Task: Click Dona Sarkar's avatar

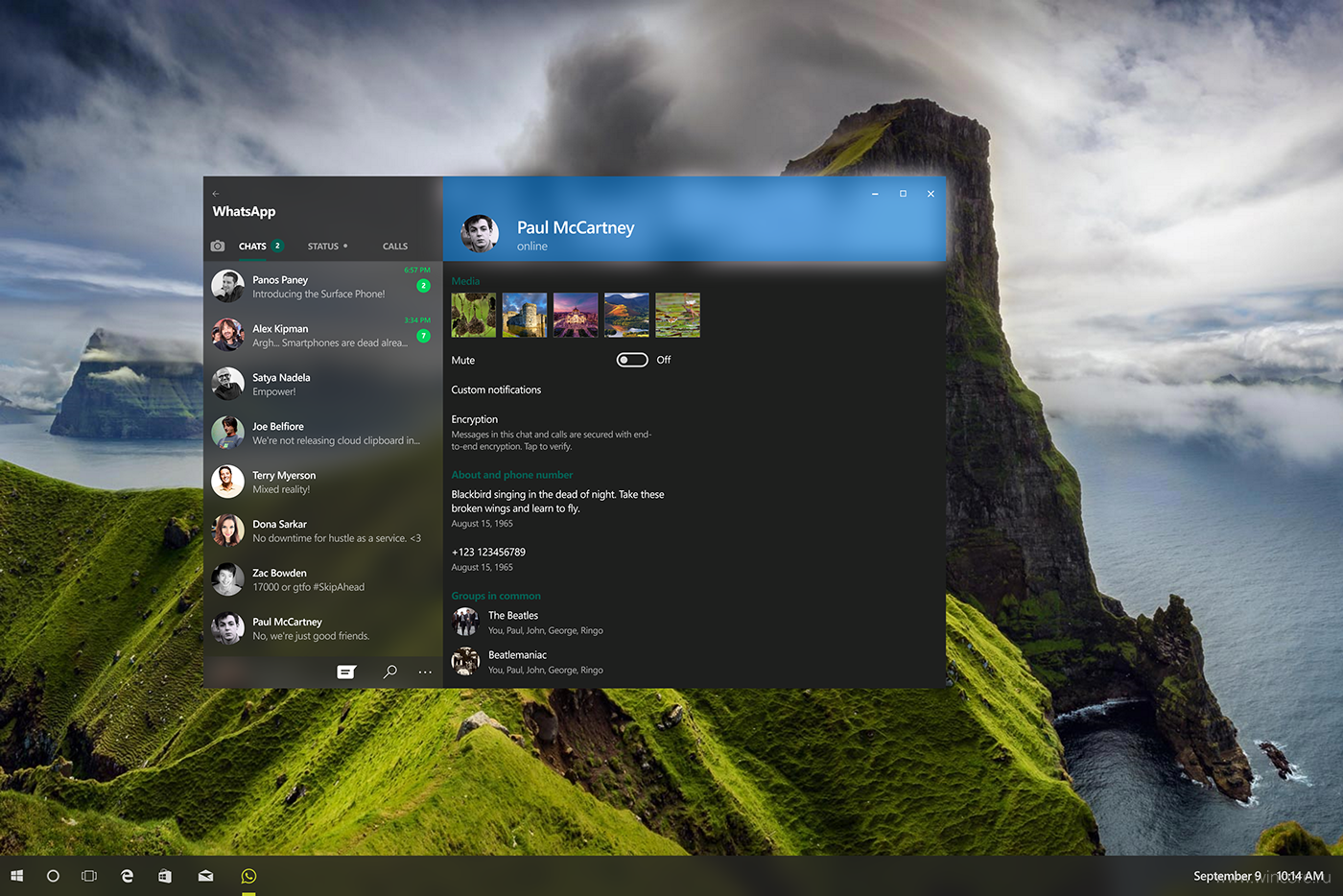Action: [x=227, y=531]
